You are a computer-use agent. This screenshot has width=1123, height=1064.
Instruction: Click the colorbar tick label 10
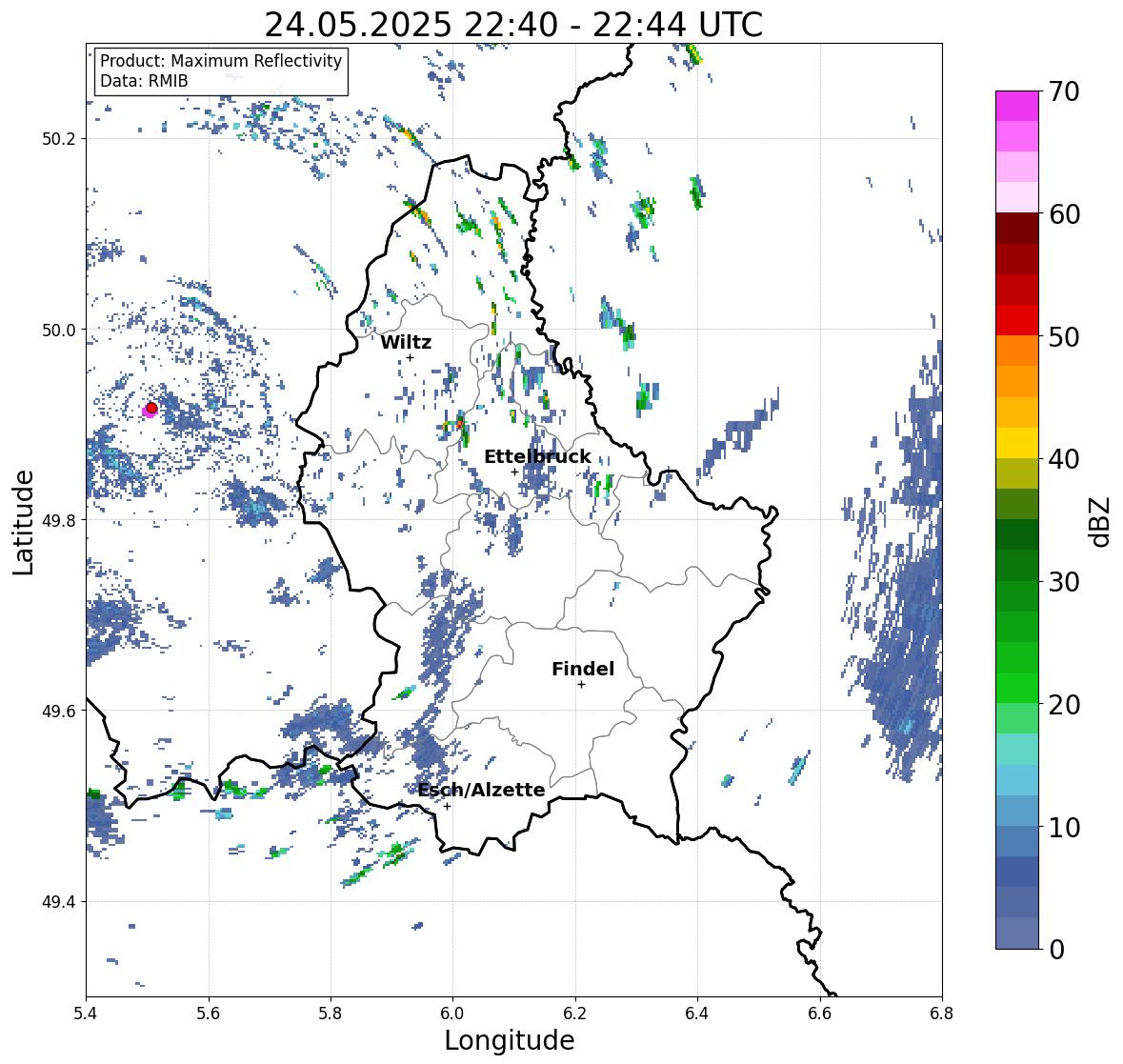(1064, 827)
